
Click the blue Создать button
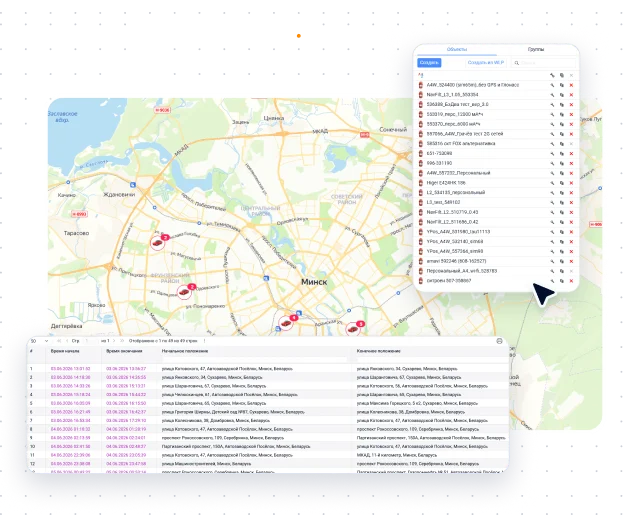[429, 63]
